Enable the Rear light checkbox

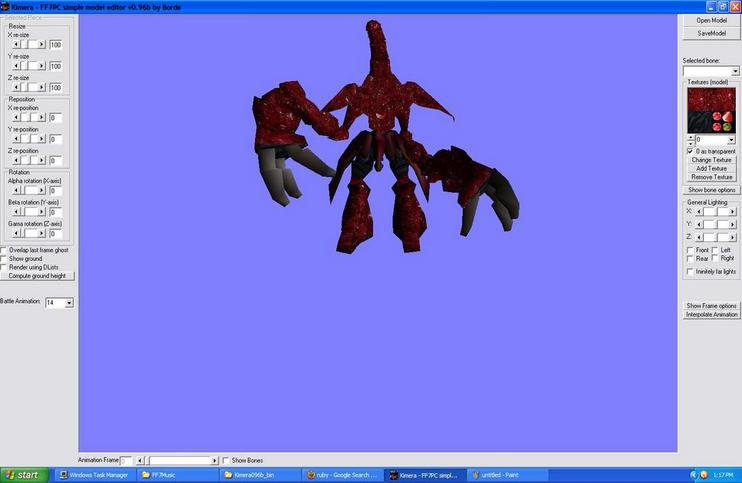[690, 258]
